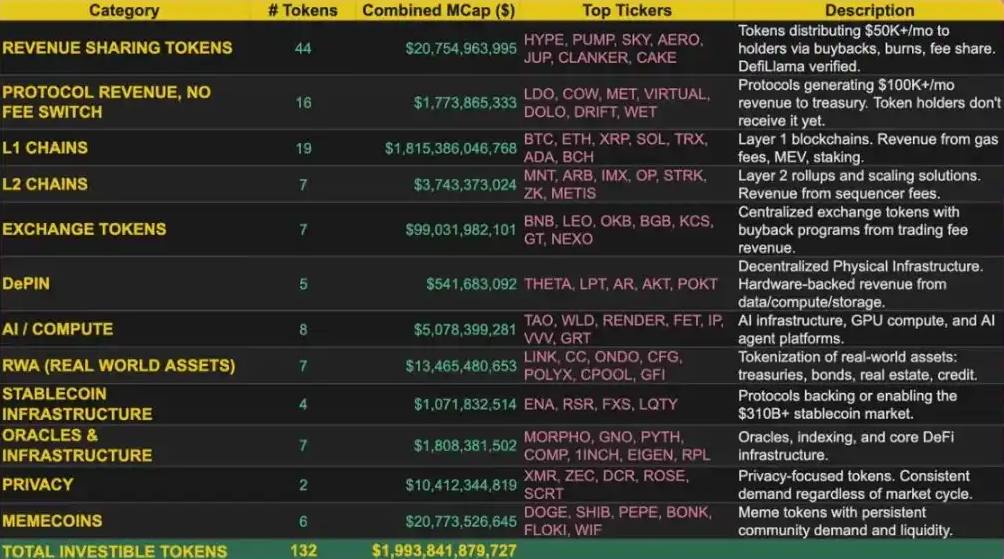Select market cap $1,815,386,046,768
1004x559 pixels.
pyautogui.click(x=451, y=149)
